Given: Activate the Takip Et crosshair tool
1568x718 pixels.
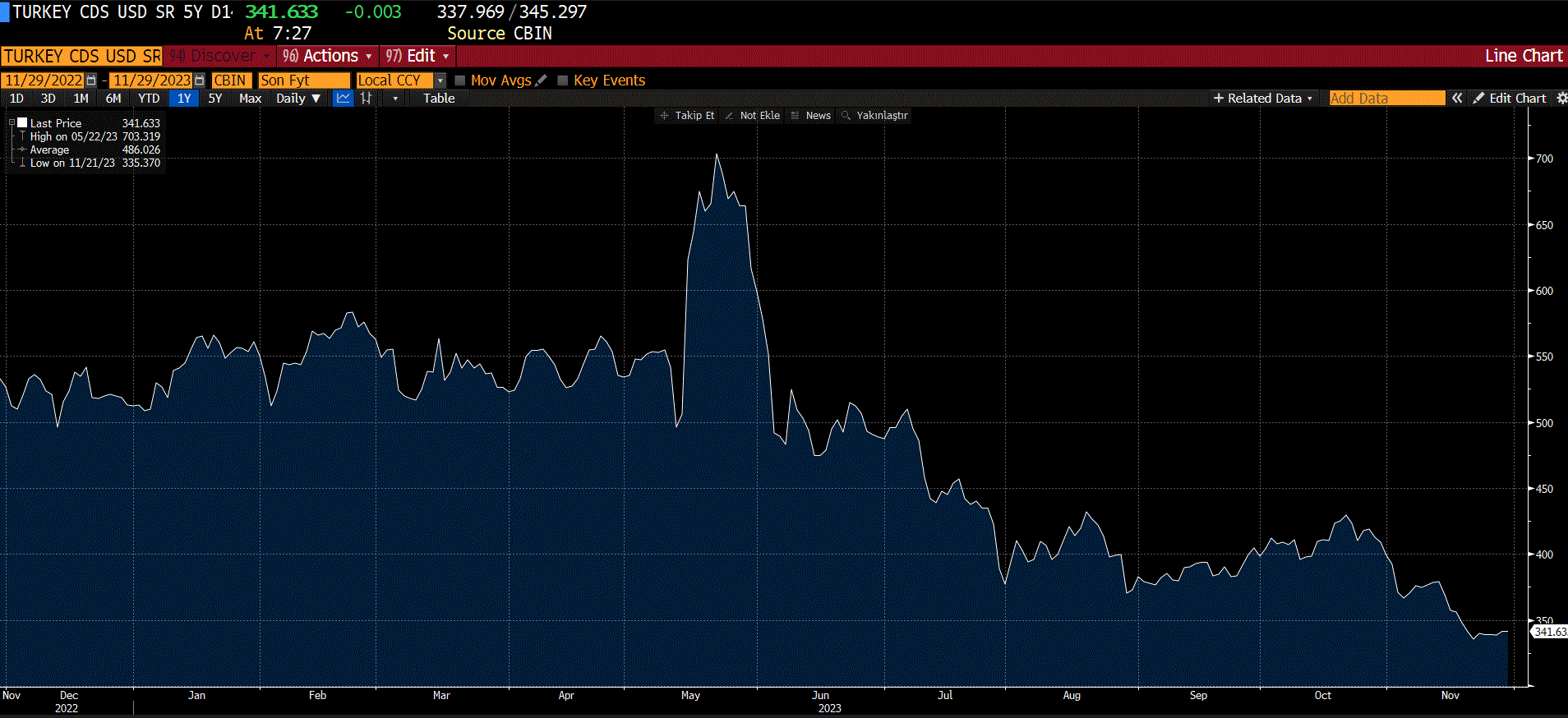Looking at the screenshot, I should pyautogui.click(x=687, y=116).
